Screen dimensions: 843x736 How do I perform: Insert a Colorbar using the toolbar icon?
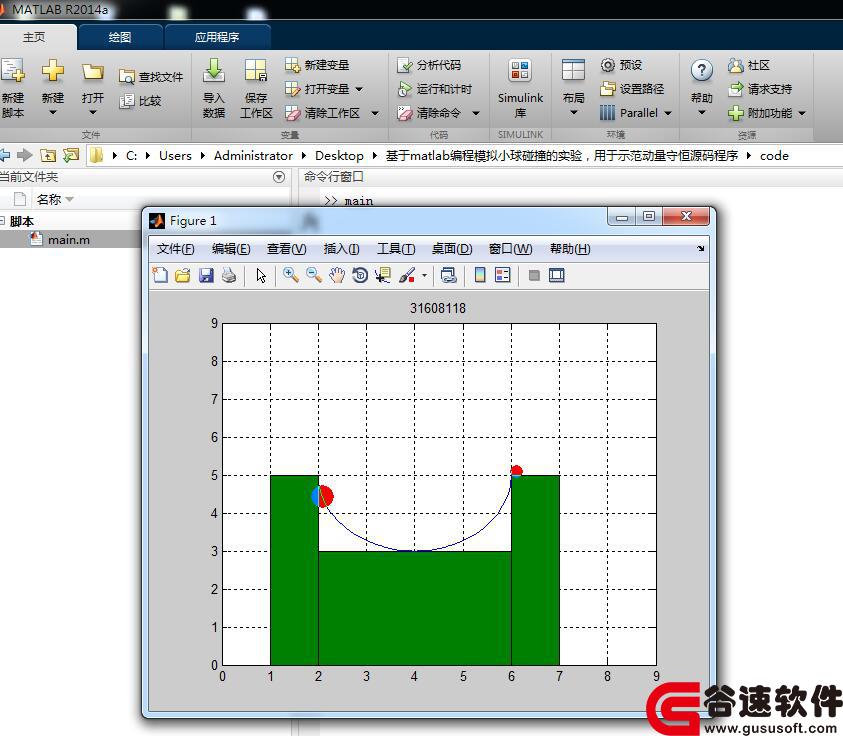click(480, 275)
